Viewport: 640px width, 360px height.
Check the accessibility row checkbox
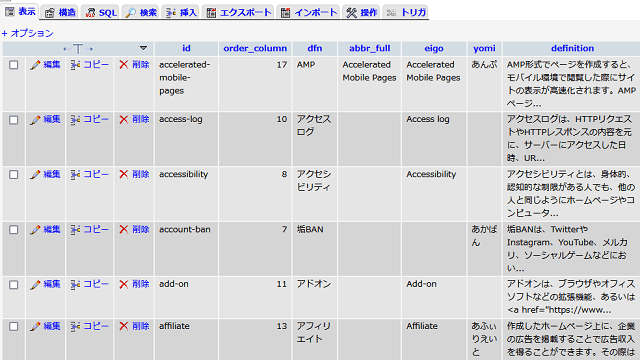click(x=13, y=175)
